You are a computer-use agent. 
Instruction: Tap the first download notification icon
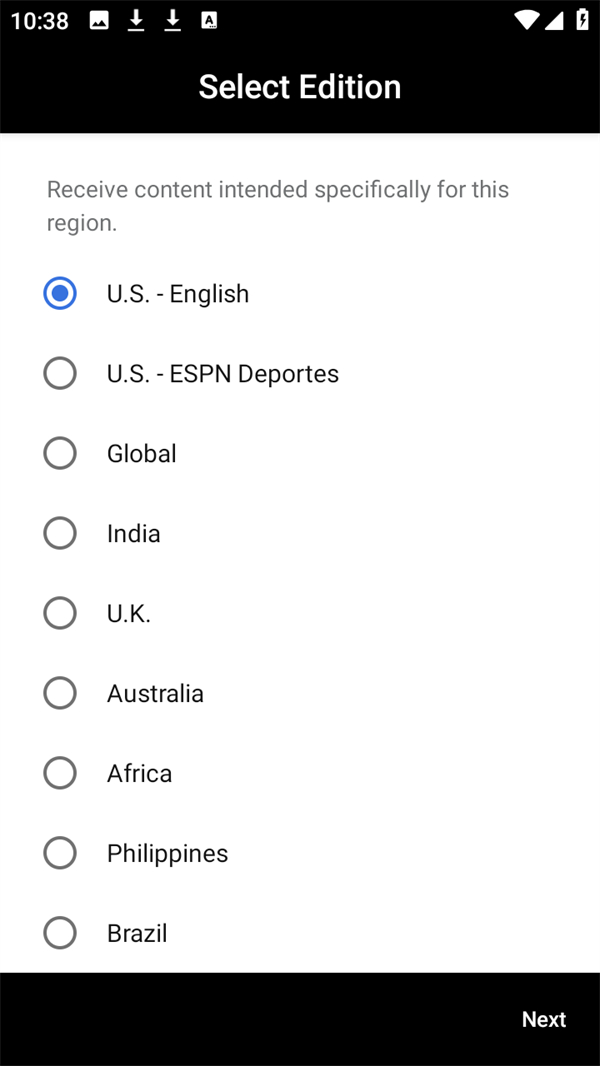point(135,20)
